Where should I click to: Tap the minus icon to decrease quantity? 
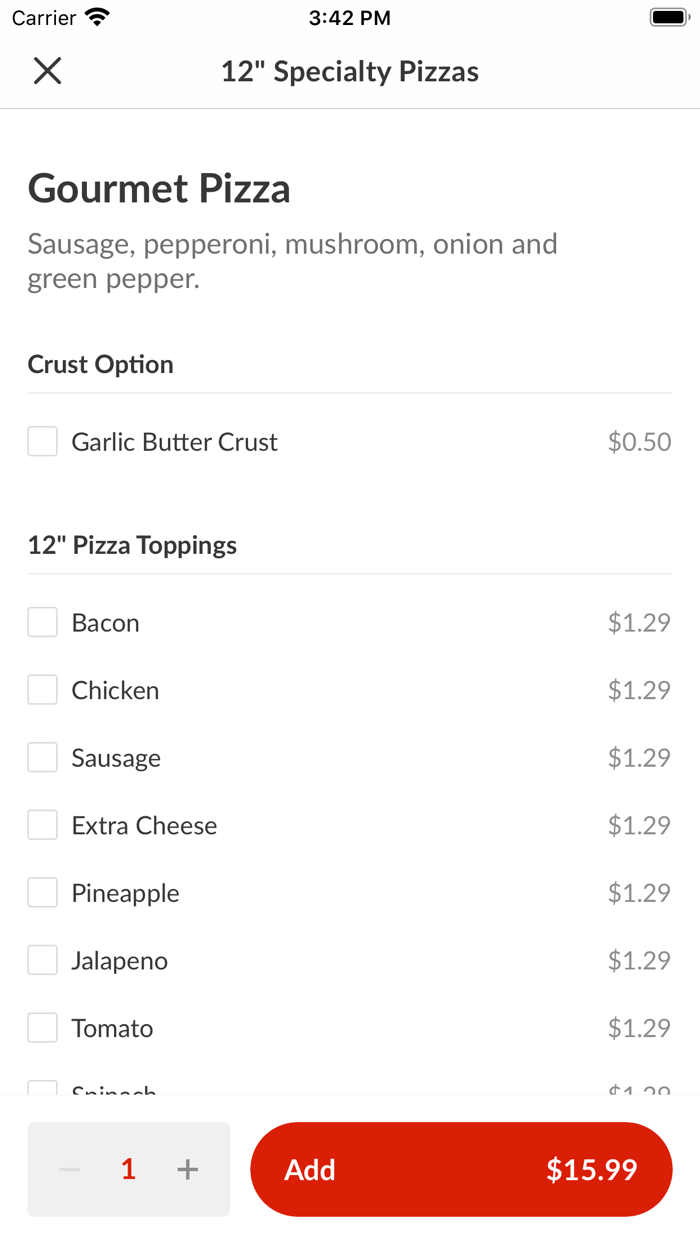click(68, 1168)
